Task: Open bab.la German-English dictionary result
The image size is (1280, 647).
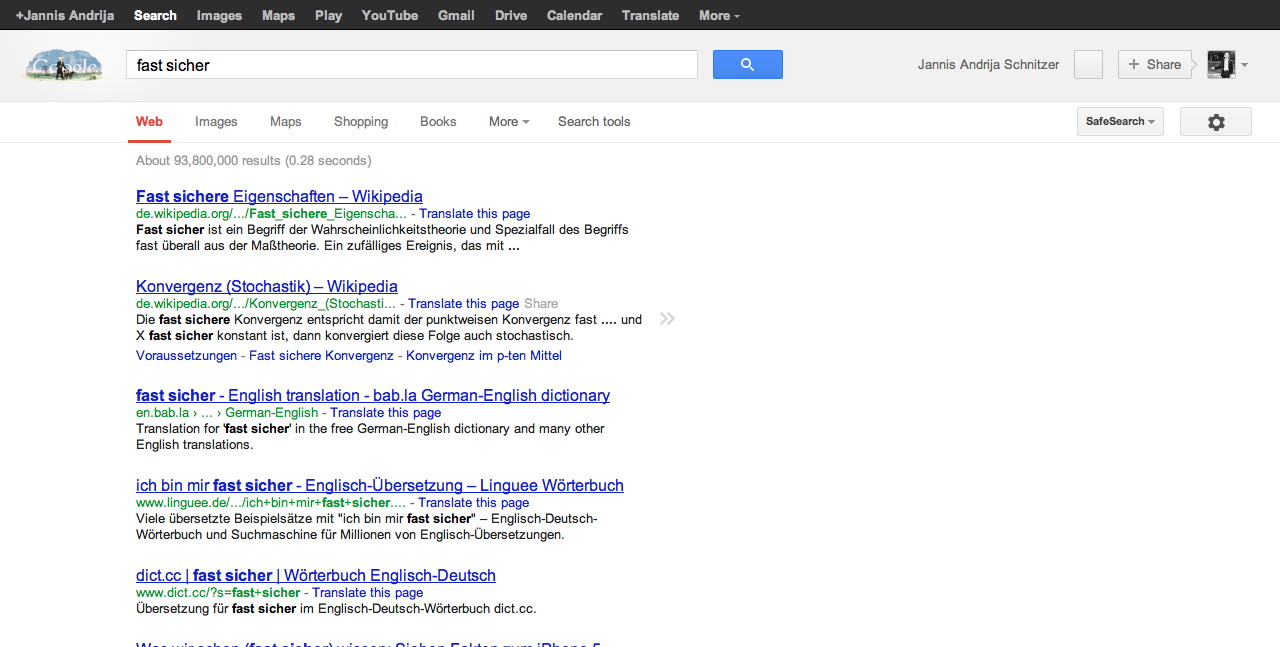Action: coord(373,395)
